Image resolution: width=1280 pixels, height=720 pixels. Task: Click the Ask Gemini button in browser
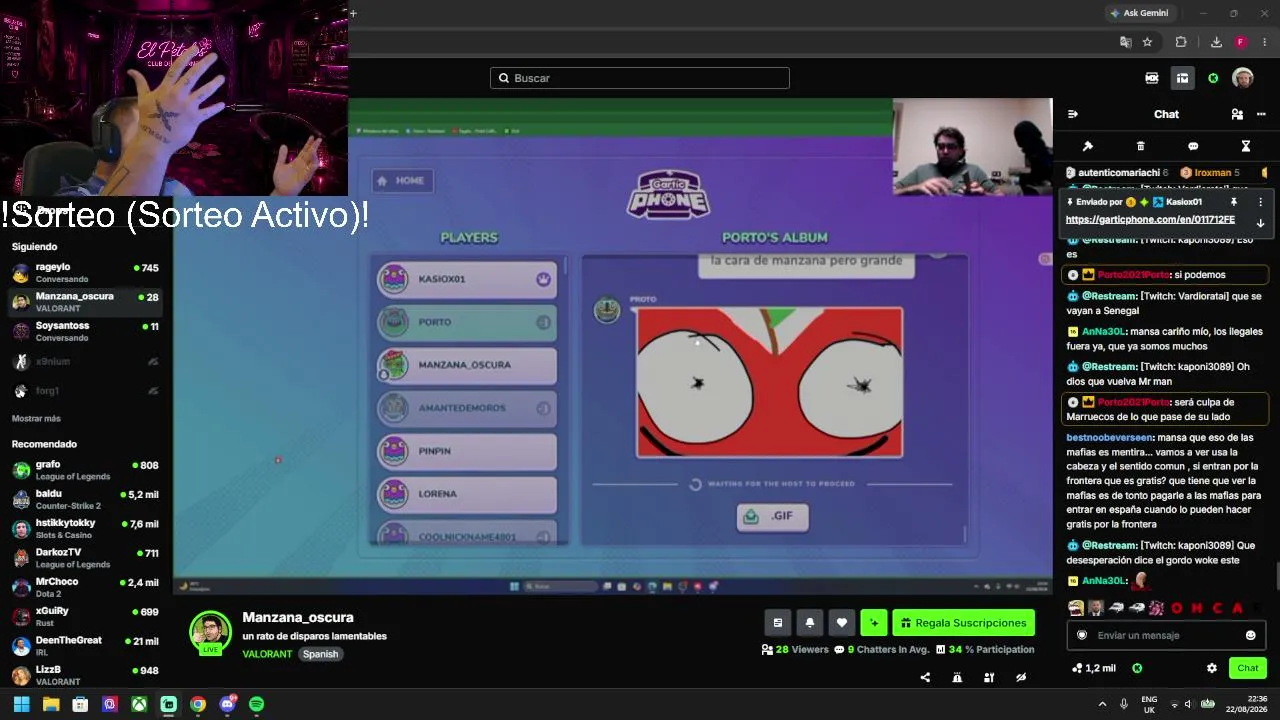[1139, 13]
